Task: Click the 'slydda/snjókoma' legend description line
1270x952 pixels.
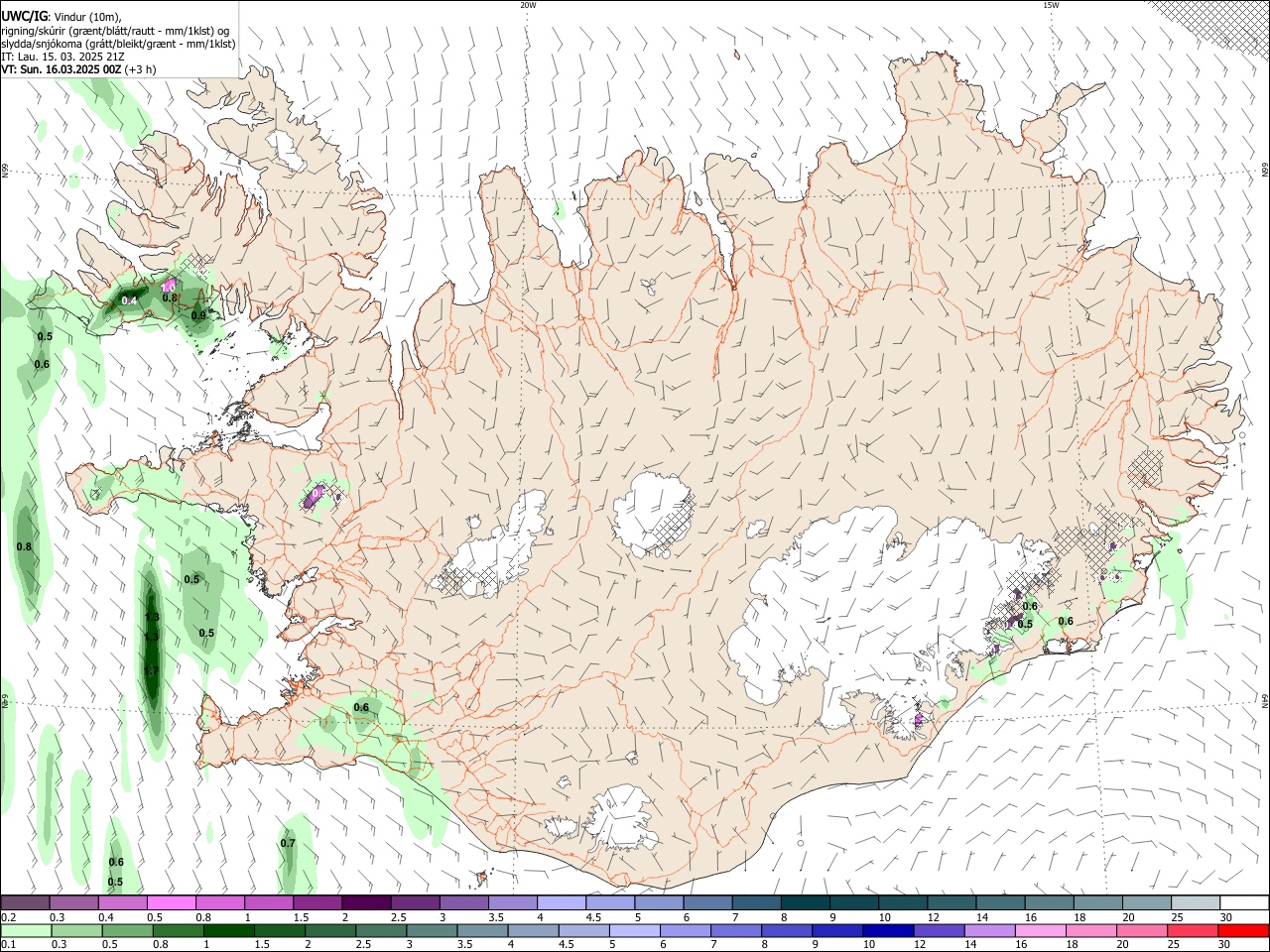Action: pos(118,44)
